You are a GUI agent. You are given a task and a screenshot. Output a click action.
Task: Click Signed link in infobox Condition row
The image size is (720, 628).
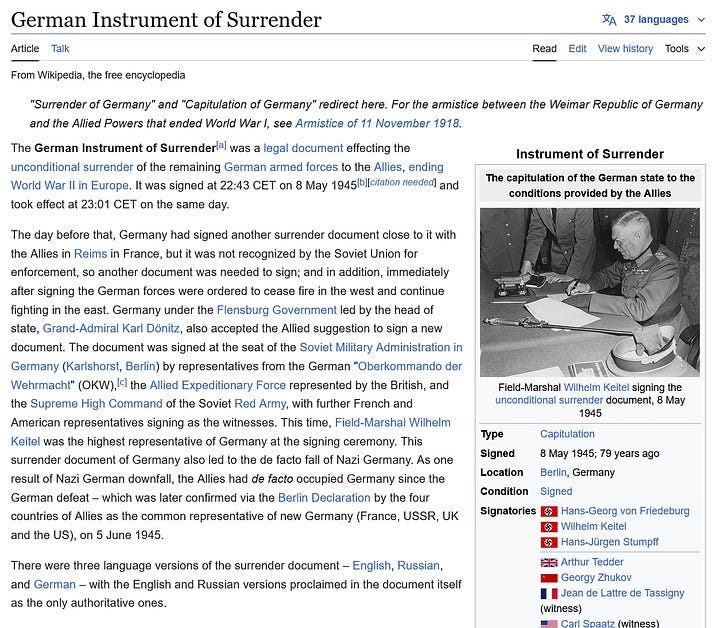click(x=556, y=492)
